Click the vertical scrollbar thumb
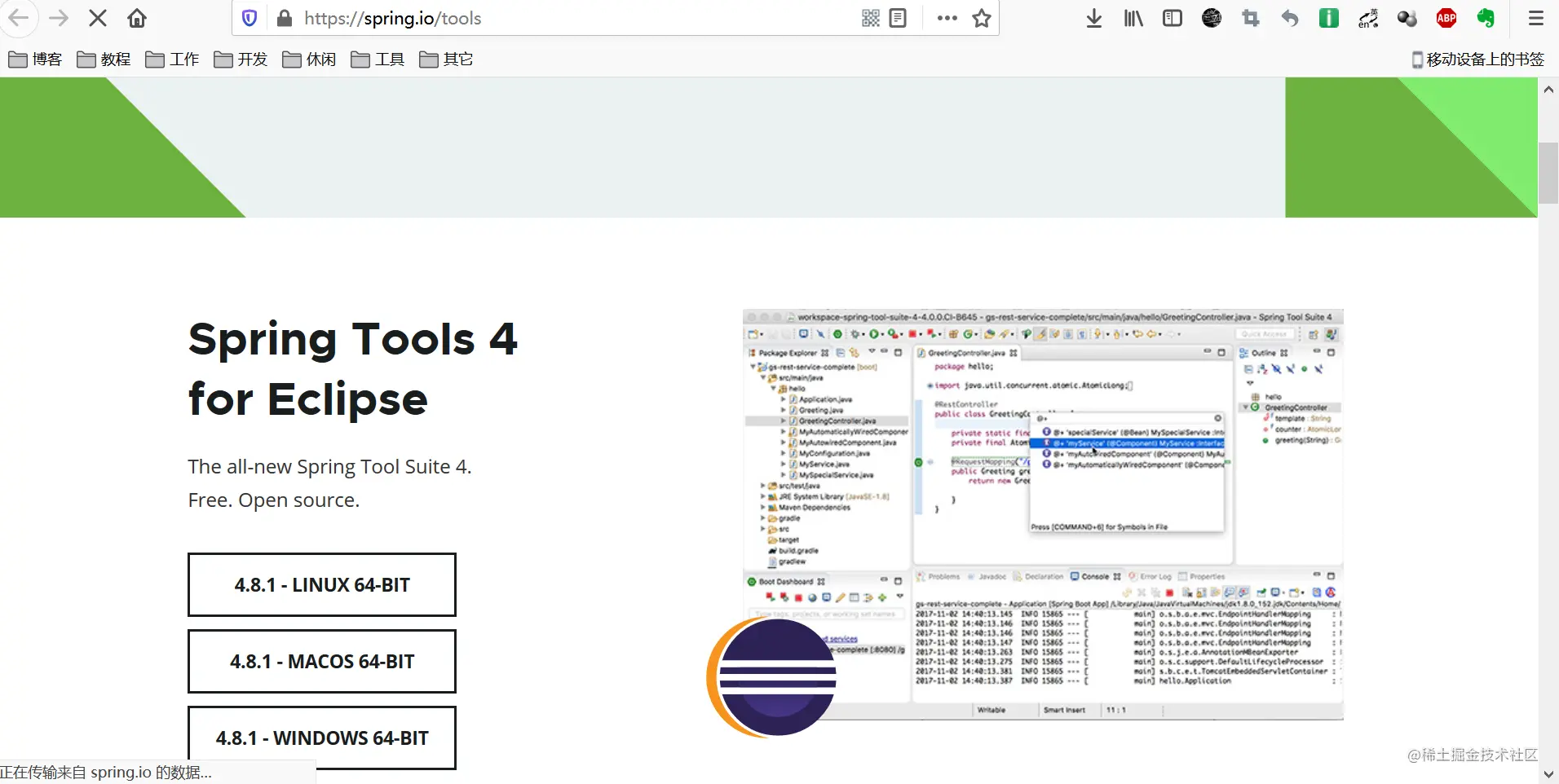 pyautogui.click(x=1548, y=173)
